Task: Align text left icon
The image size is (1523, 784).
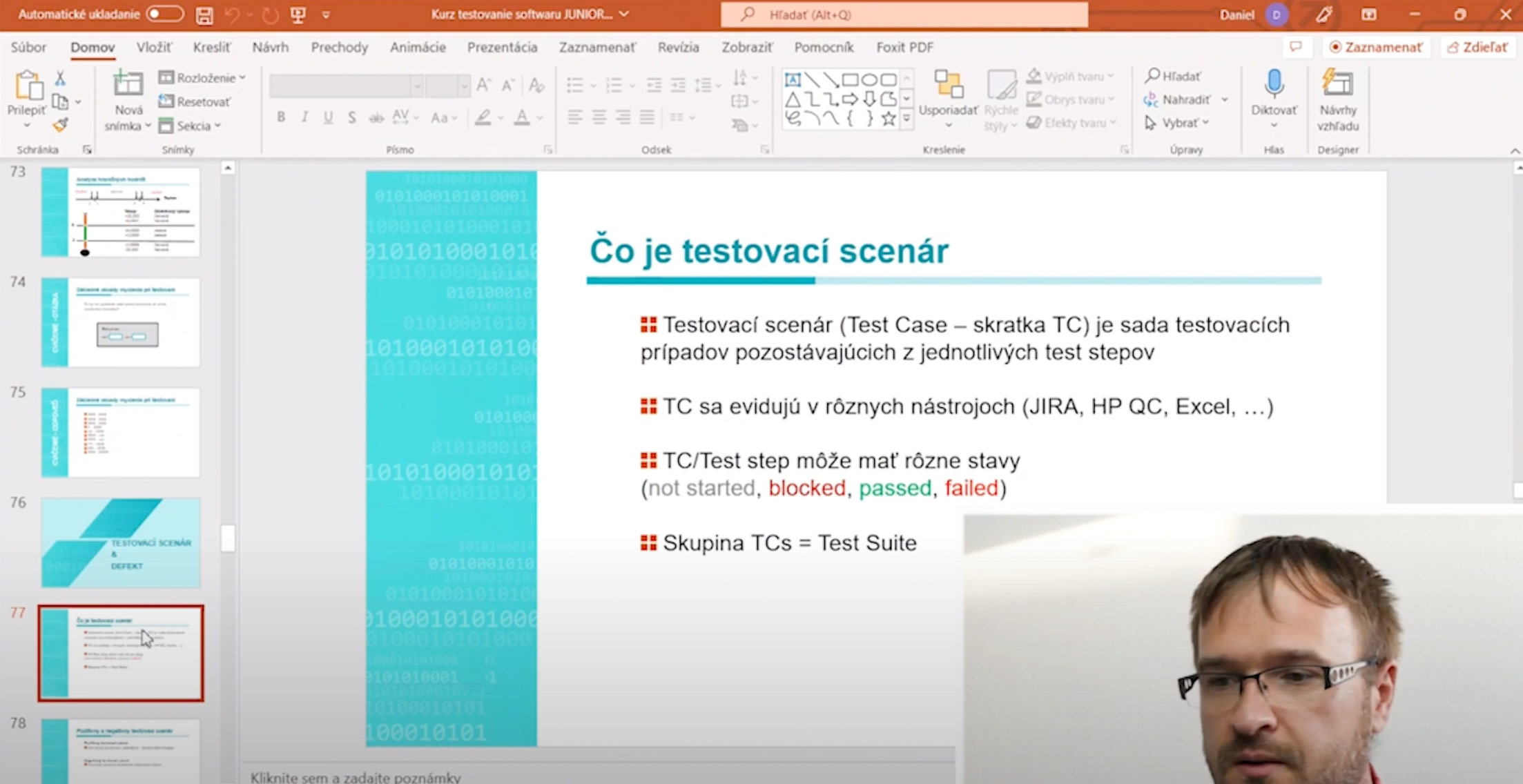Action: point(574,117)
